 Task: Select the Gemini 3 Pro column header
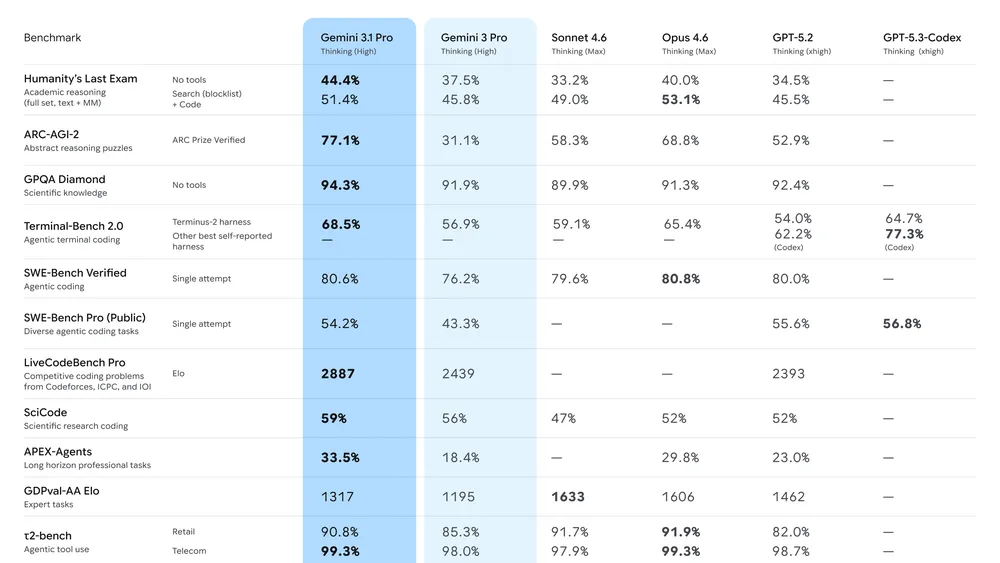tap(473, 38)
